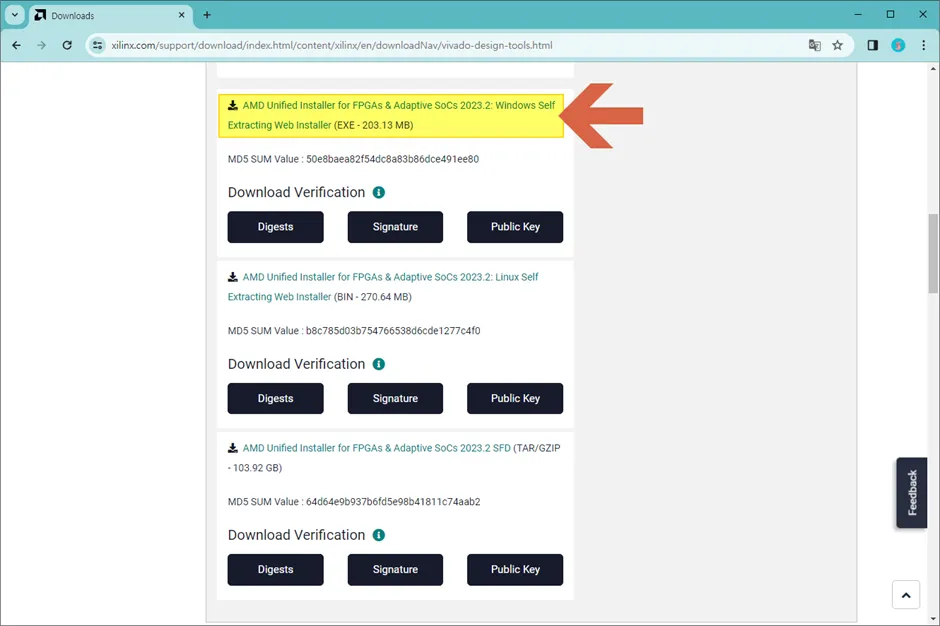View site information icon in address bar
This screenshot has height=626, width=940.
point(98,45)
